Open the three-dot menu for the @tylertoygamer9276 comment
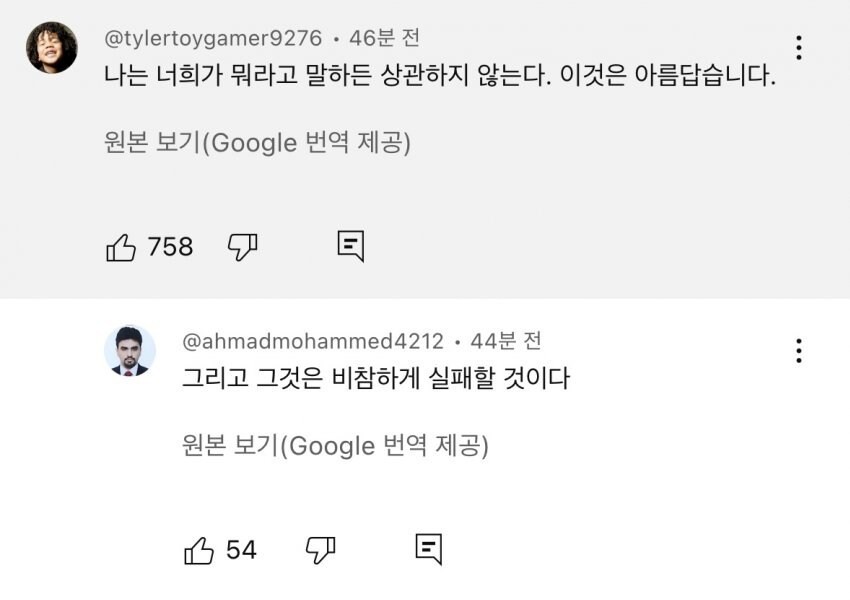The image size is (850, 600). click(798, 48)
